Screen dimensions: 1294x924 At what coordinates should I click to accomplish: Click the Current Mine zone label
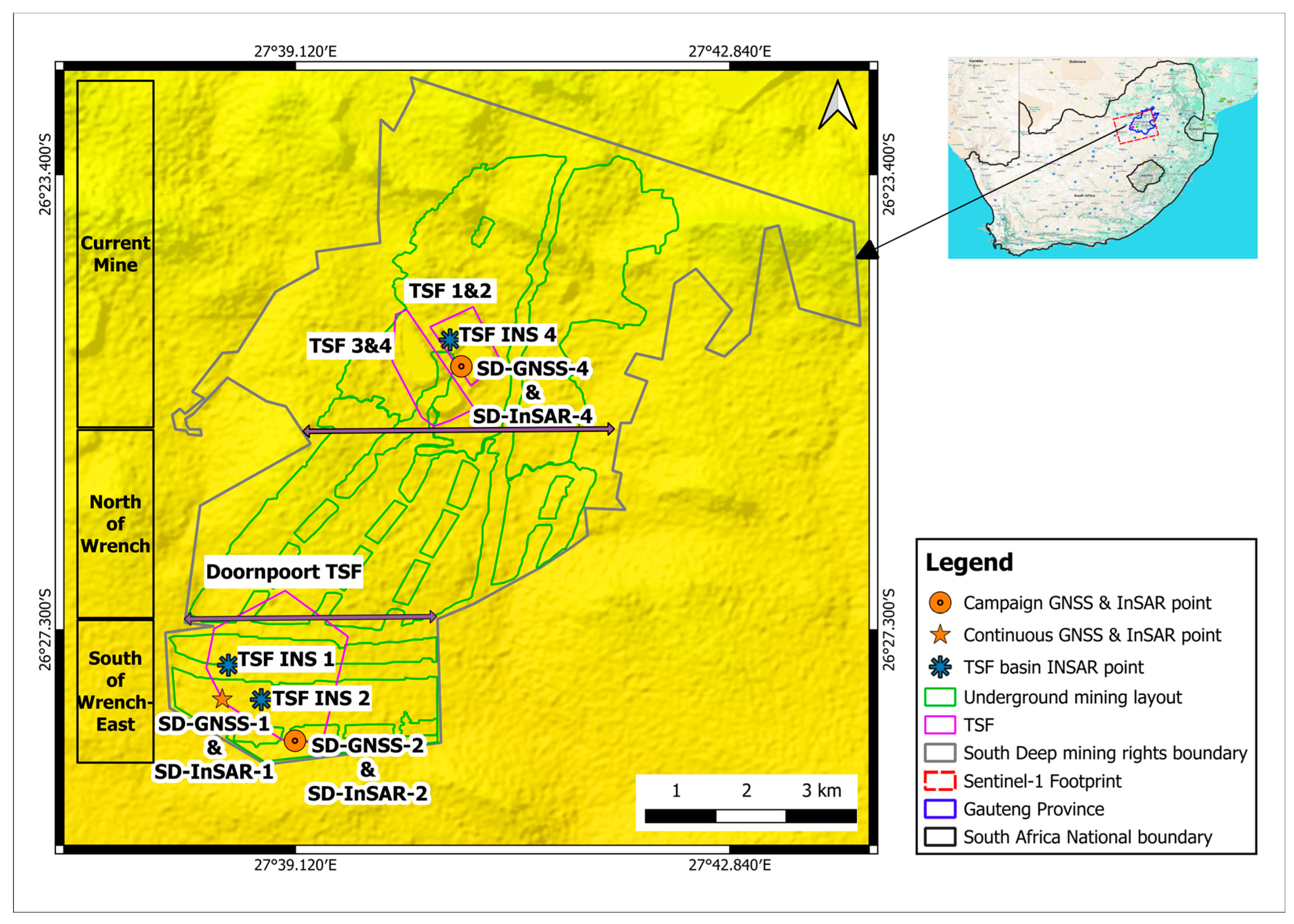click(116, 254)
